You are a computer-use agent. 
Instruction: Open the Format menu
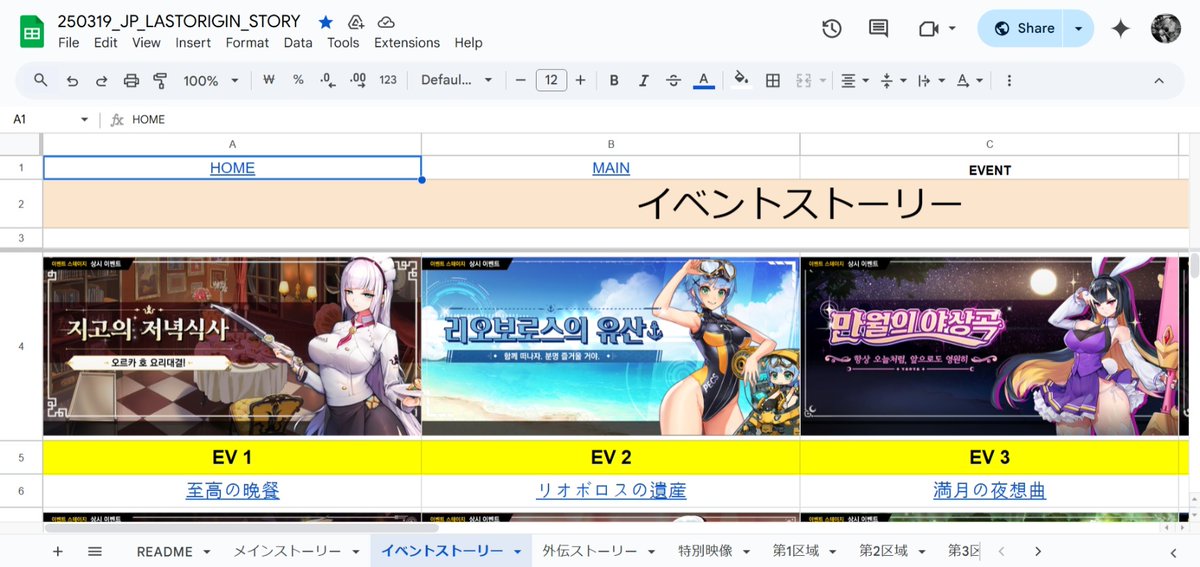[x=247, y=42]
